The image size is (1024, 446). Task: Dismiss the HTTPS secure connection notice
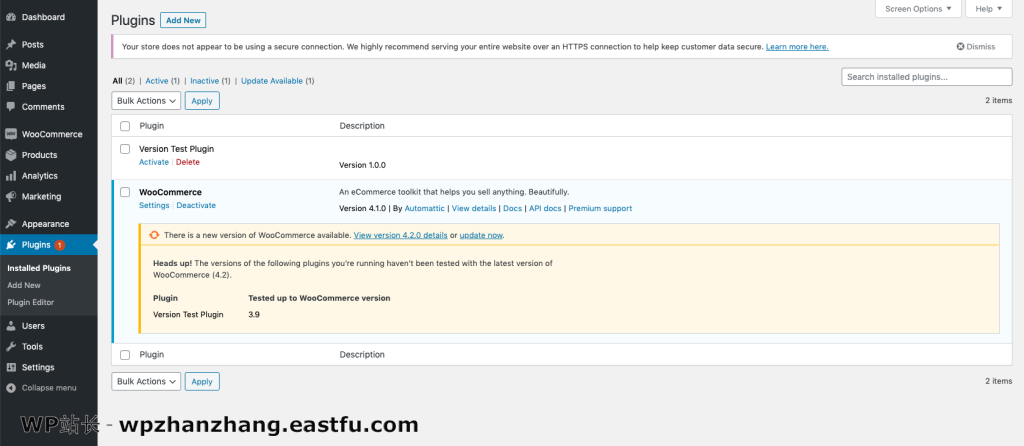tap(976, 47)
